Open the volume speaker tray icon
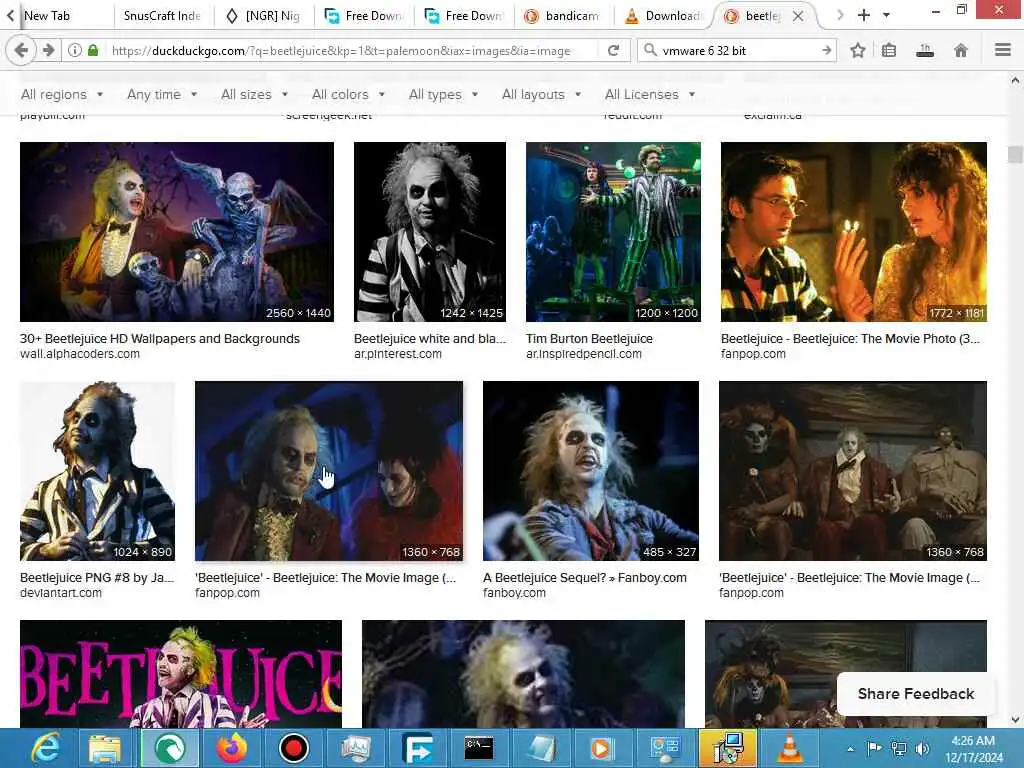Image resolution: width=1024 pixels, height=768 pixels. click(x=923, y=748)
